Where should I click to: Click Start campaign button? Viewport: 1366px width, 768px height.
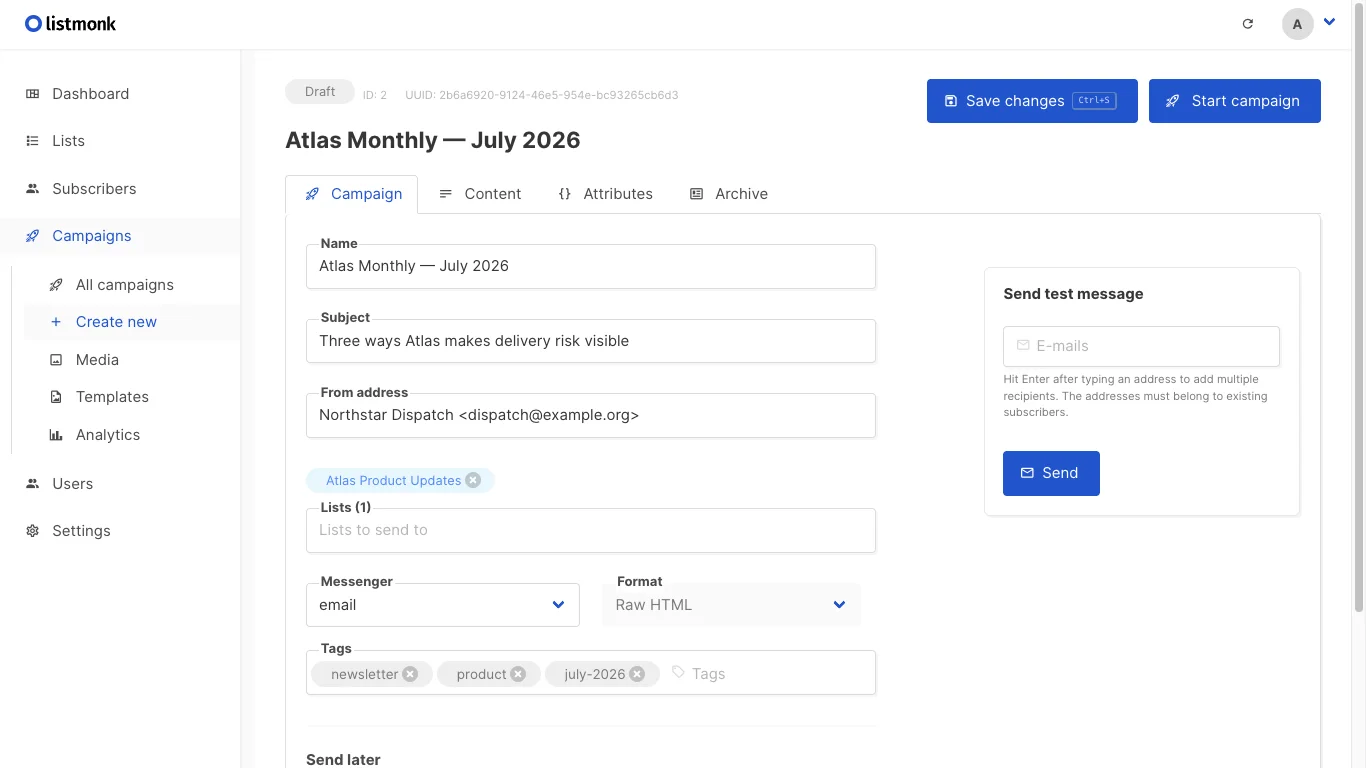1235,101
